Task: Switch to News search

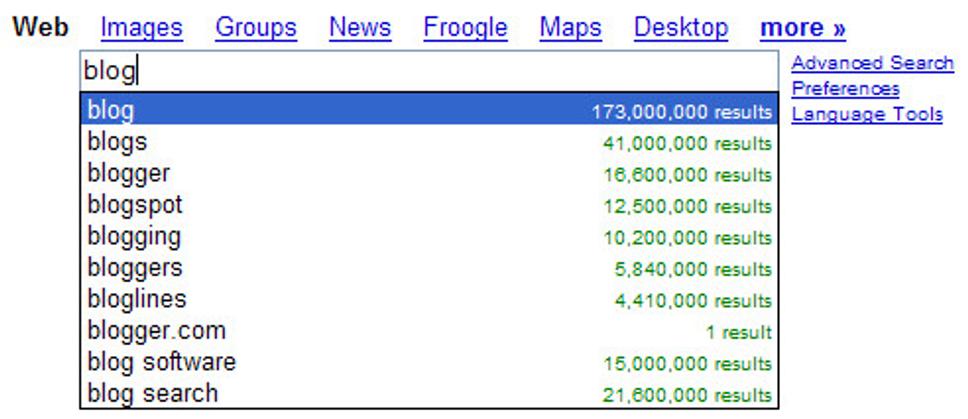Action: pos(361,28)
